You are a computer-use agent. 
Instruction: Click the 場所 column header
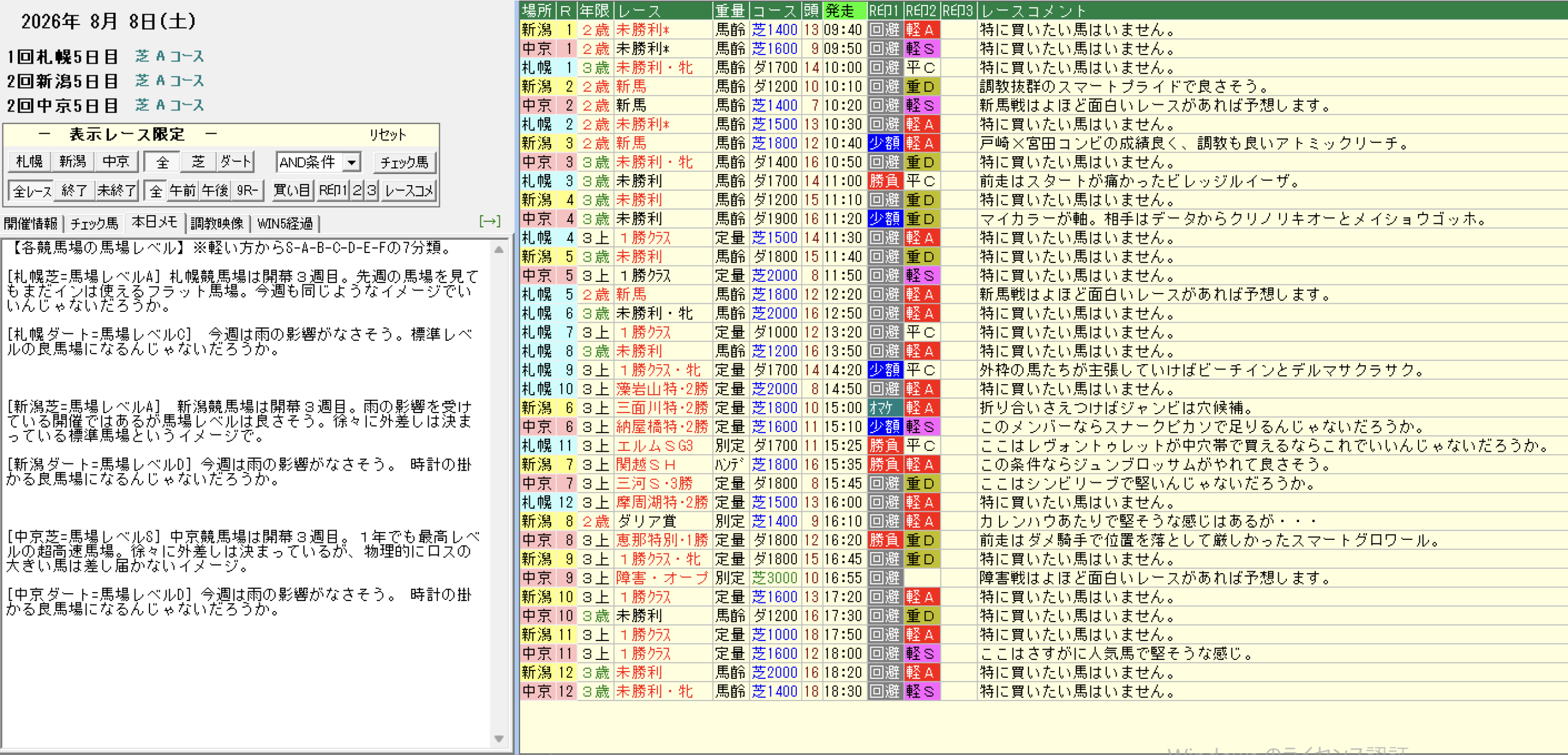[x=537, y=10]
